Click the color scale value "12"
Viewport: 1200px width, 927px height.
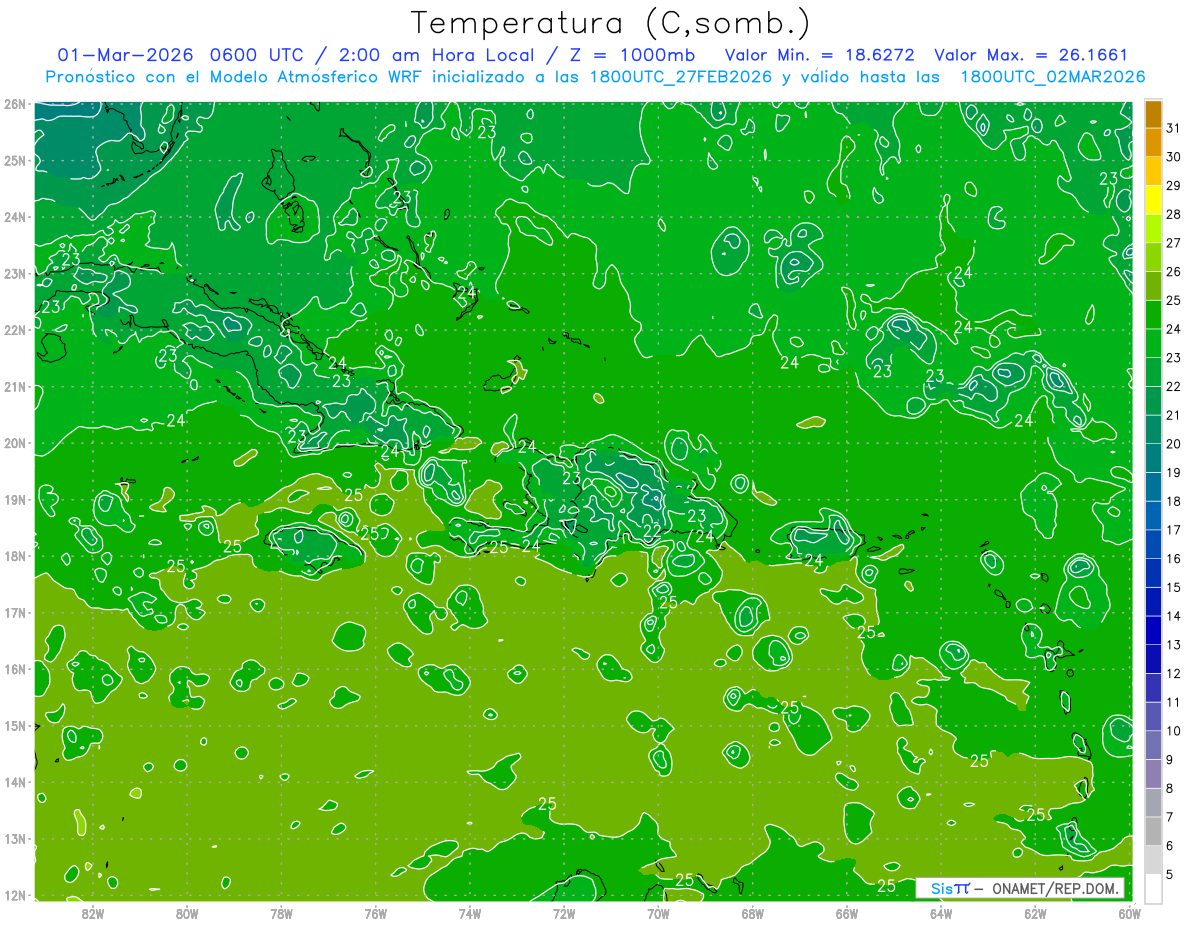click(1173, 674)
